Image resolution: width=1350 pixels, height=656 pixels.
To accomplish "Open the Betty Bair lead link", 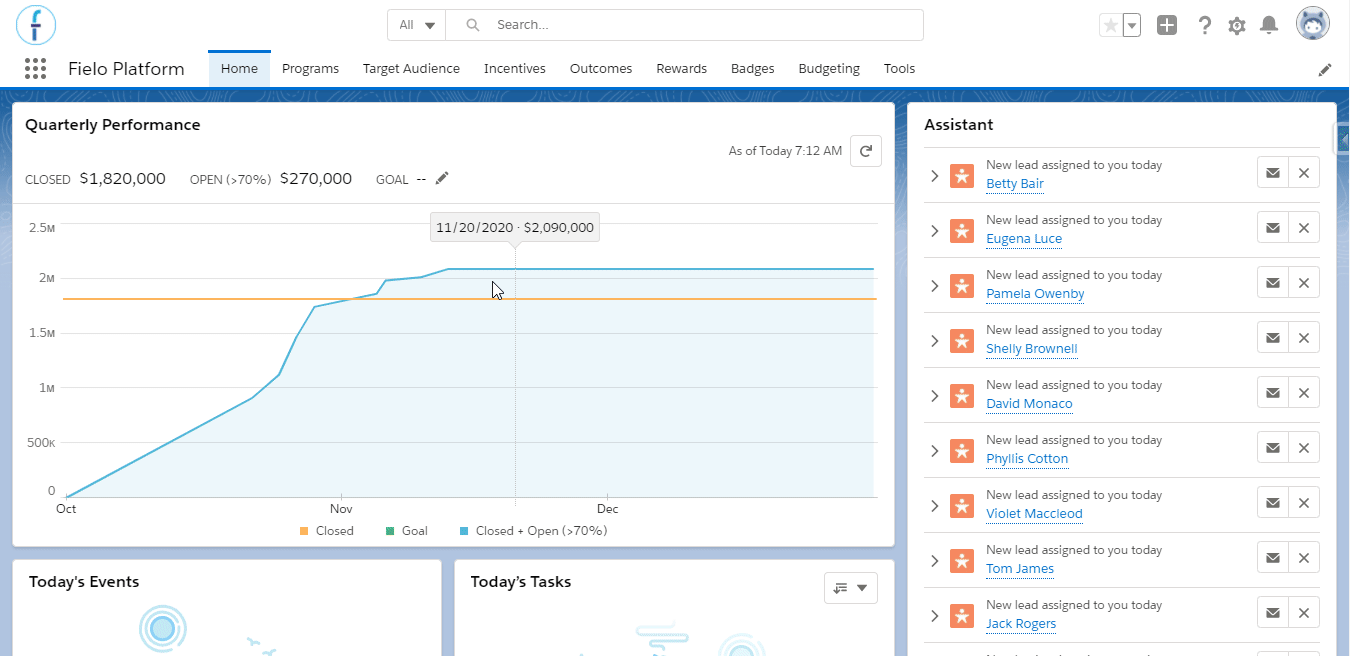I will click(x=1015, y=184).
